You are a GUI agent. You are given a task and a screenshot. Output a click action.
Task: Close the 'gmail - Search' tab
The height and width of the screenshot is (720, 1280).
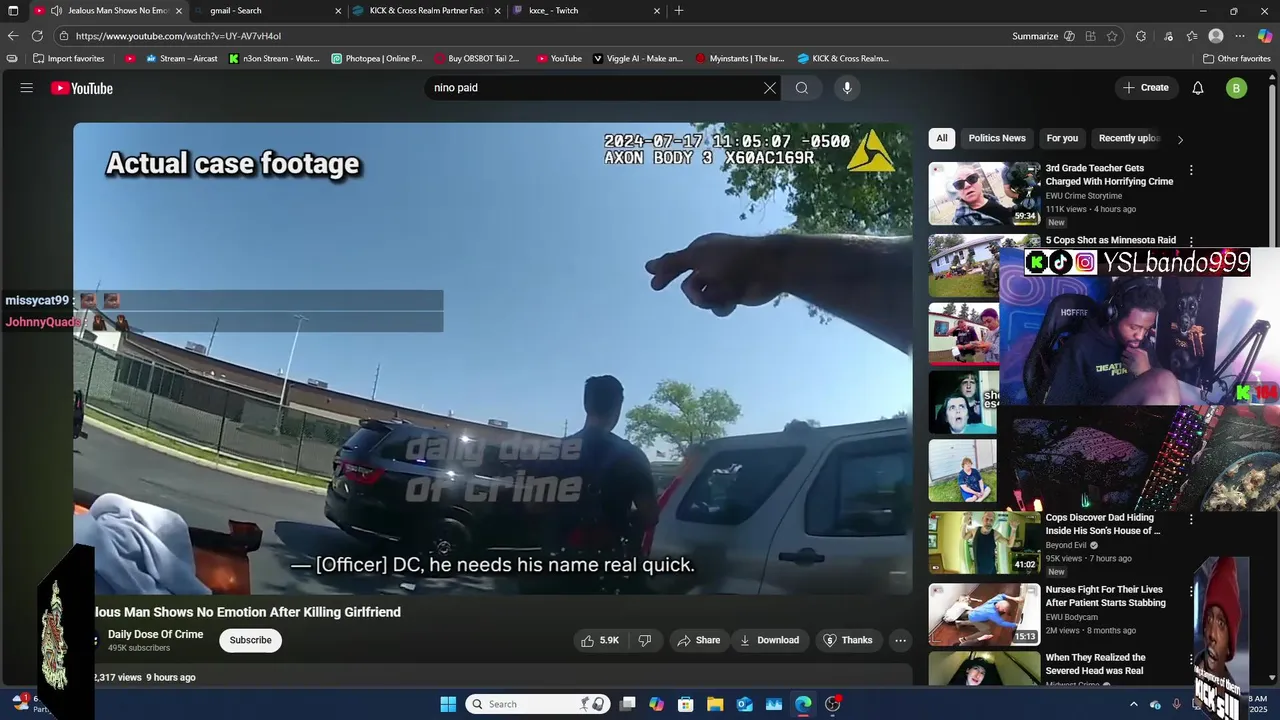[338, 11]
